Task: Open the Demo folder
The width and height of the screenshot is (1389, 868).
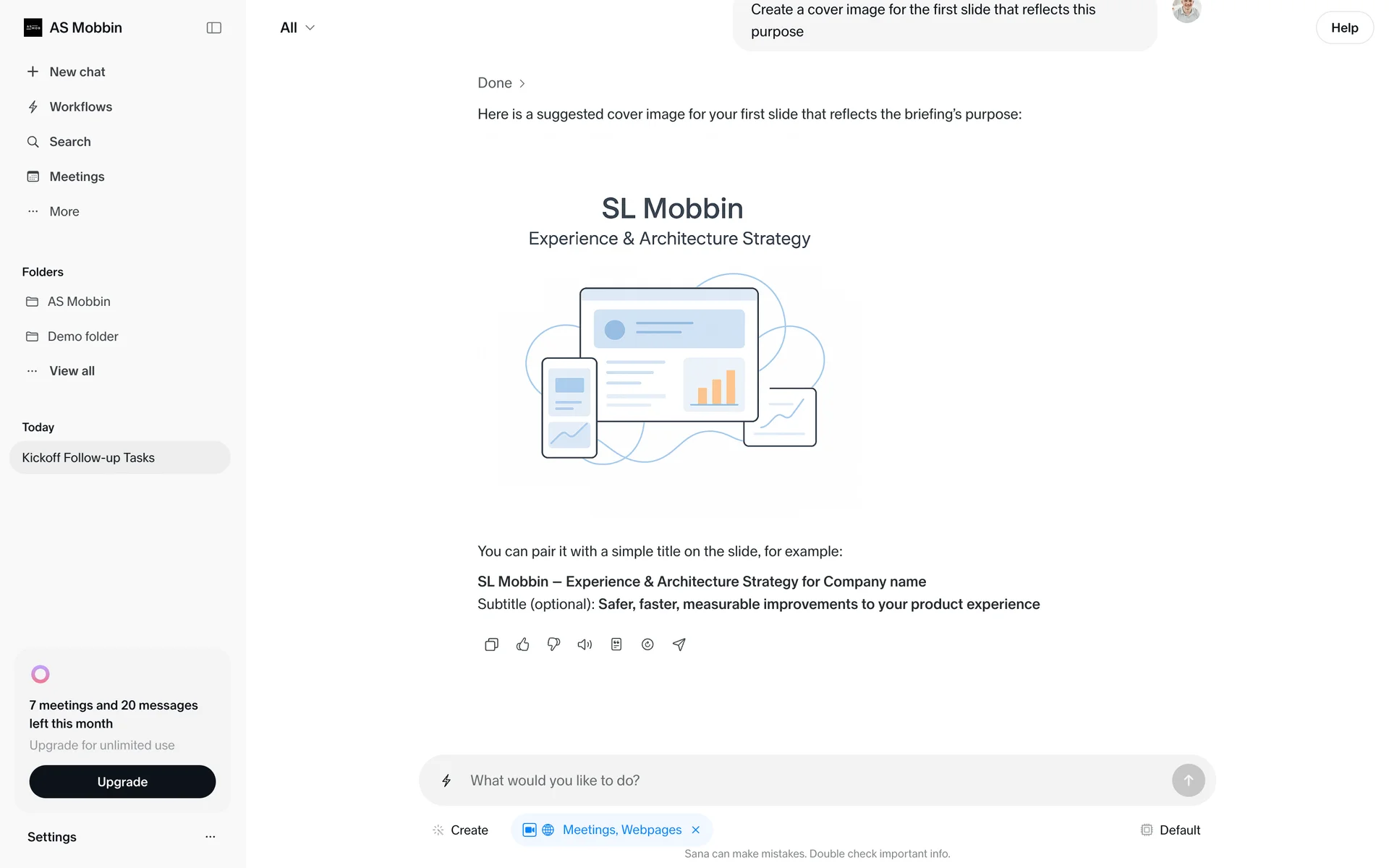Action: 82,336
